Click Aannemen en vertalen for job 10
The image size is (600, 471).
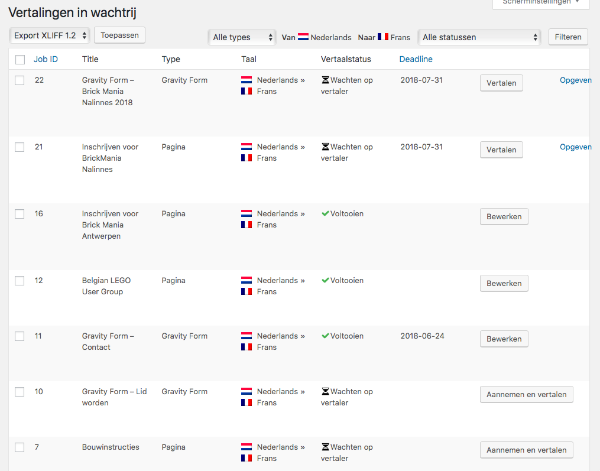click(527, 394)
